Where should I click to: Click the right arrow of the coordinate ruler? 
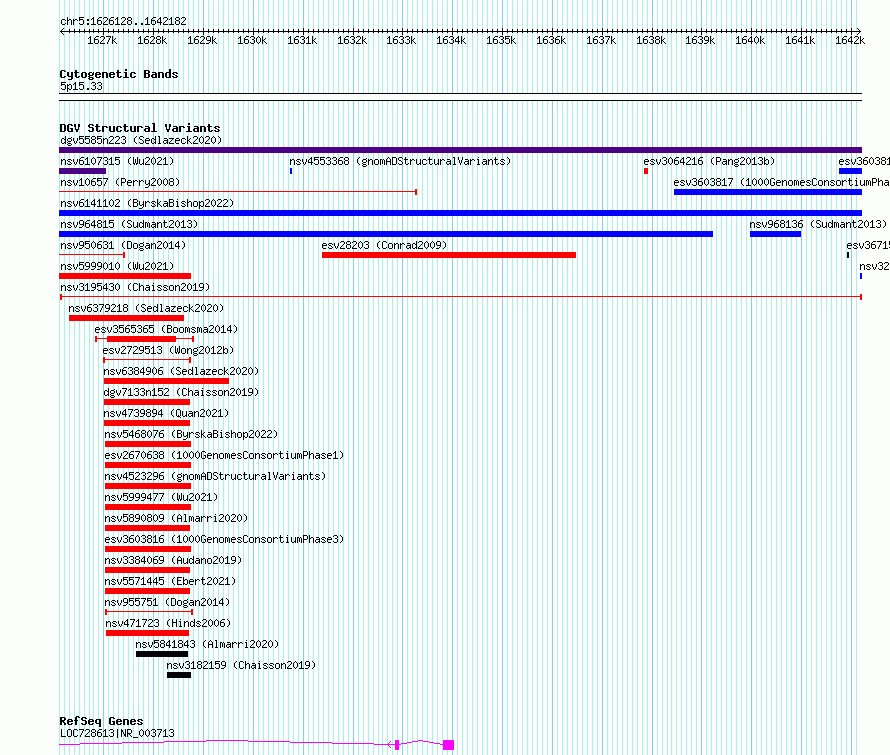[x=859, y=31]
